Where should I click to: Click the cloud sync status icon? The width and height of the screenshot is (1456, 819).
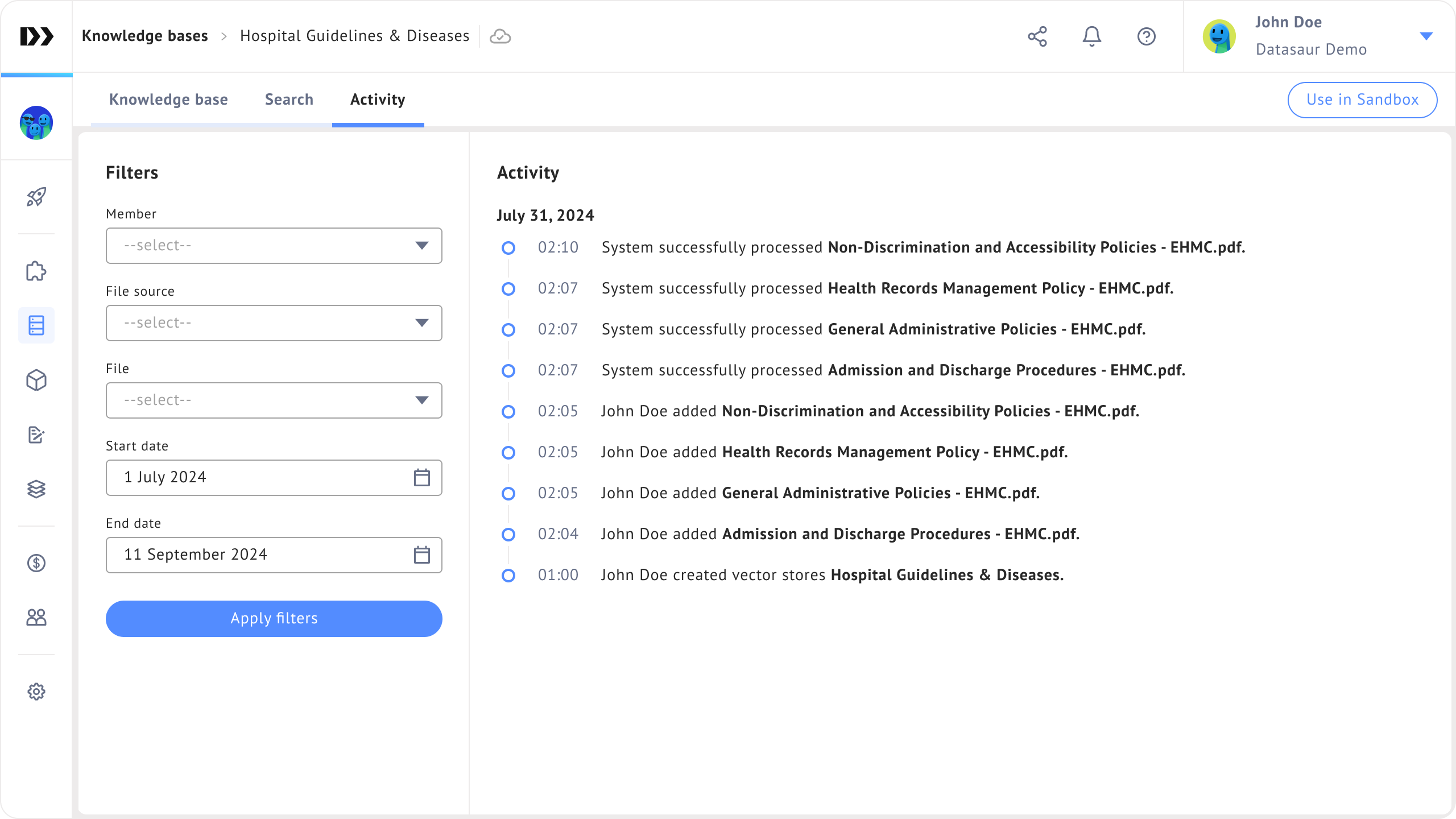[x=500, y=36]
